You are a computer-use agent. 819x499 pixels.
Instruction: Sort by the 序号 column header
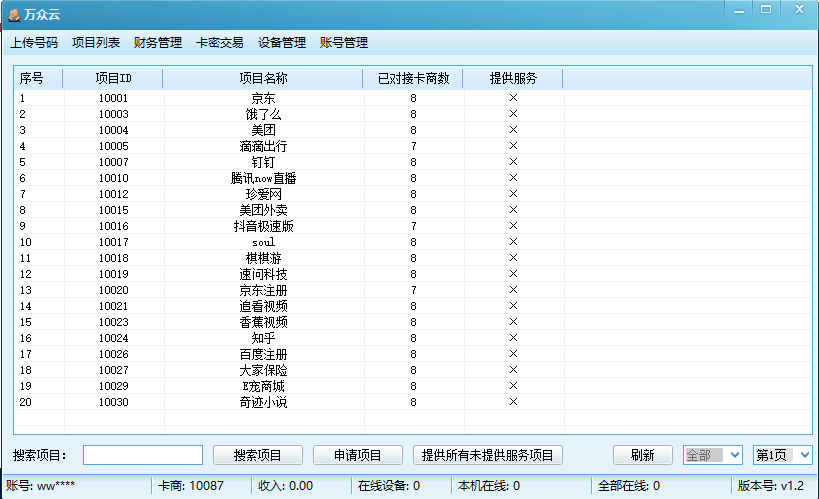pyautogui.click(x=38, y=78)
